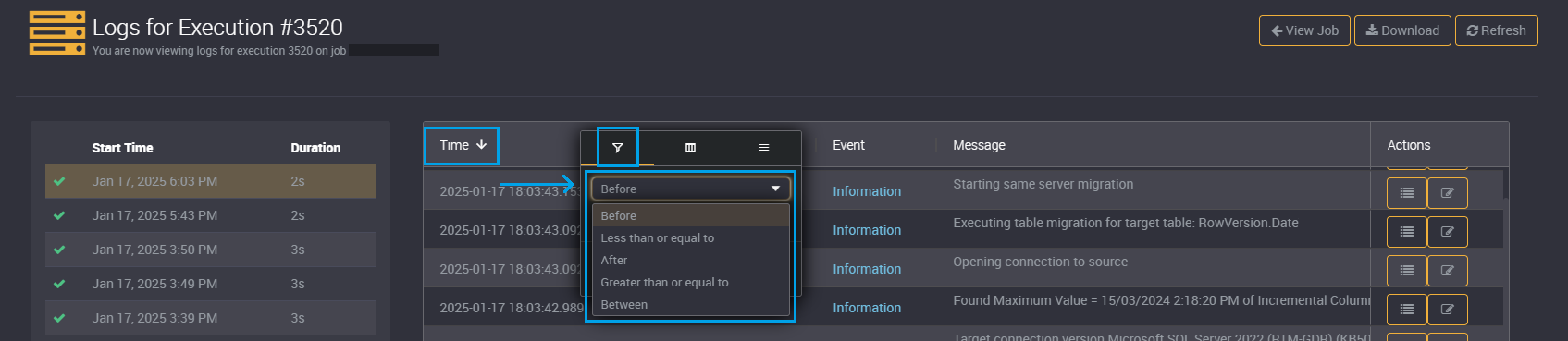
Task: Open edit action for Found Maximum Value row
Action: click(1447, 310)
